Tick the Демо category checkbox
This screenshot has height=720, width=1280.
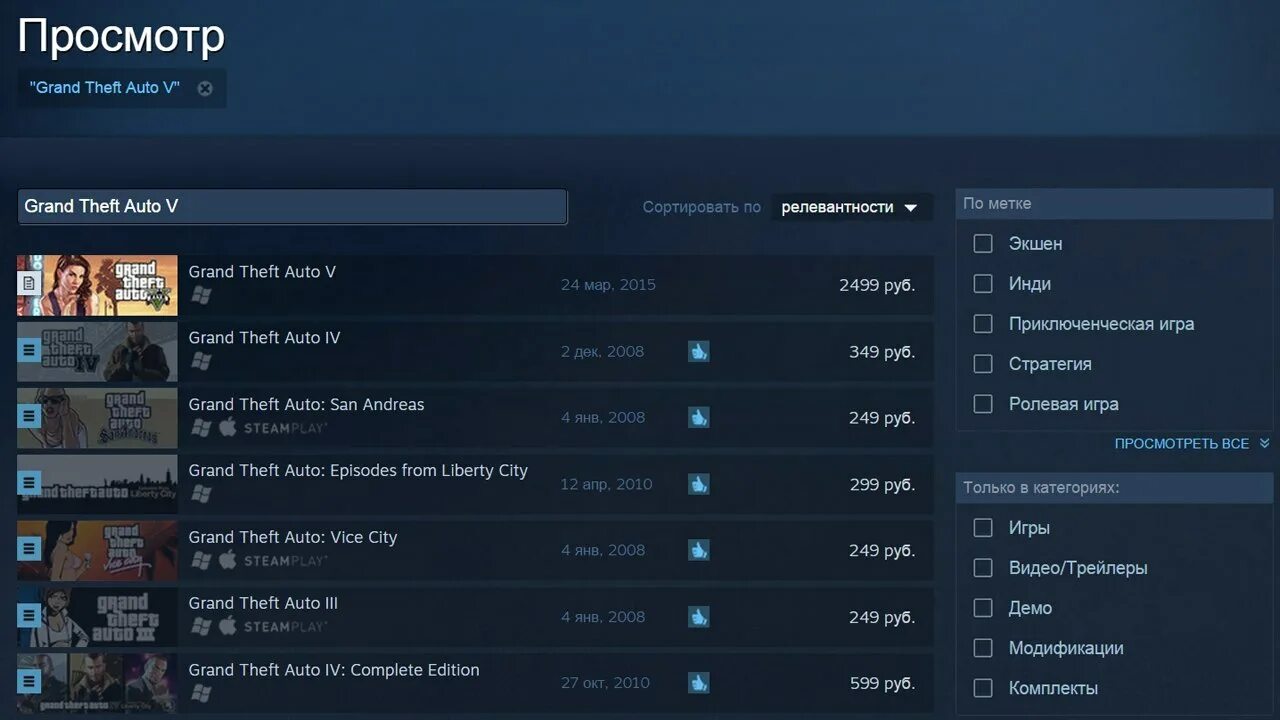click(x=983, y=607)
